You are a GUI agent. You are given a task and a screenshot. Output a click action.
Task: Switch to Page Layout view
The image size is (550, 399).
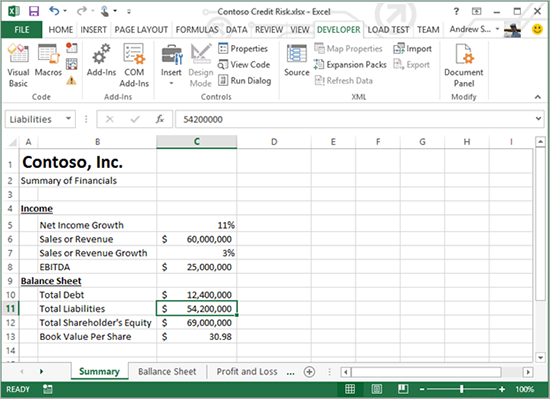pos(376,389)
